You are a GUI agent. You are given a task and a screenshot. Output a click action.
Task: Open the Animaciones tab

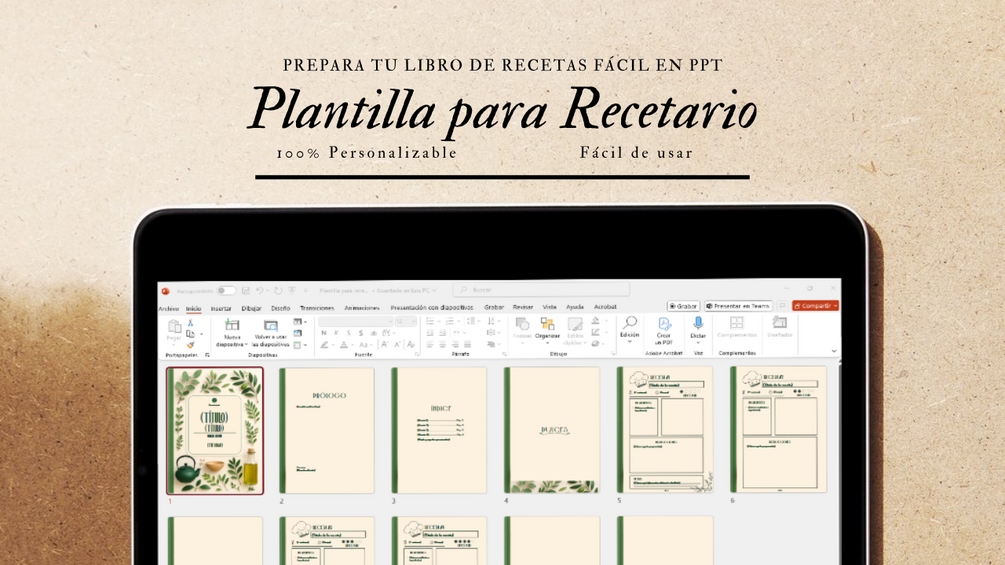tap(362, 308)
